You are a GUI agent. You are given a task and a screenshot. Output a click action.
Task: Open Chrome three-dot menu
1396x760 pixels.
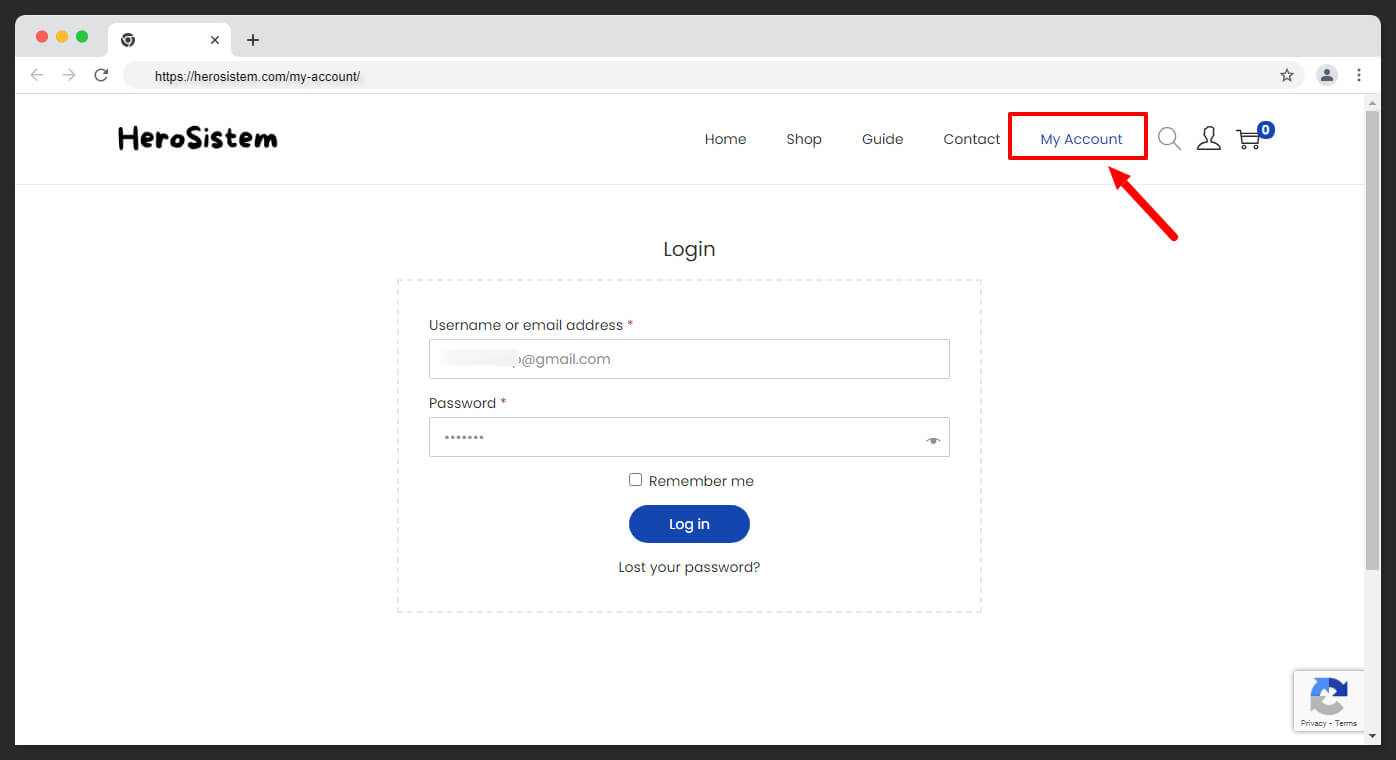coord(1359,75)
